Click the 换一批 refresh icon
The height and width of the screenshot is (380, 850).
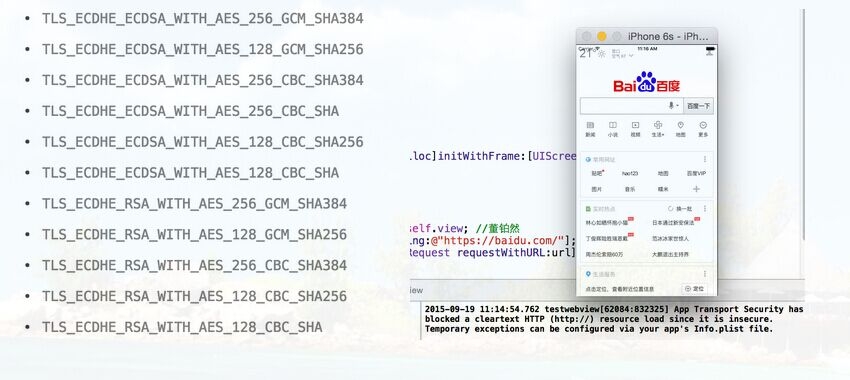click(x=671, y=209)
